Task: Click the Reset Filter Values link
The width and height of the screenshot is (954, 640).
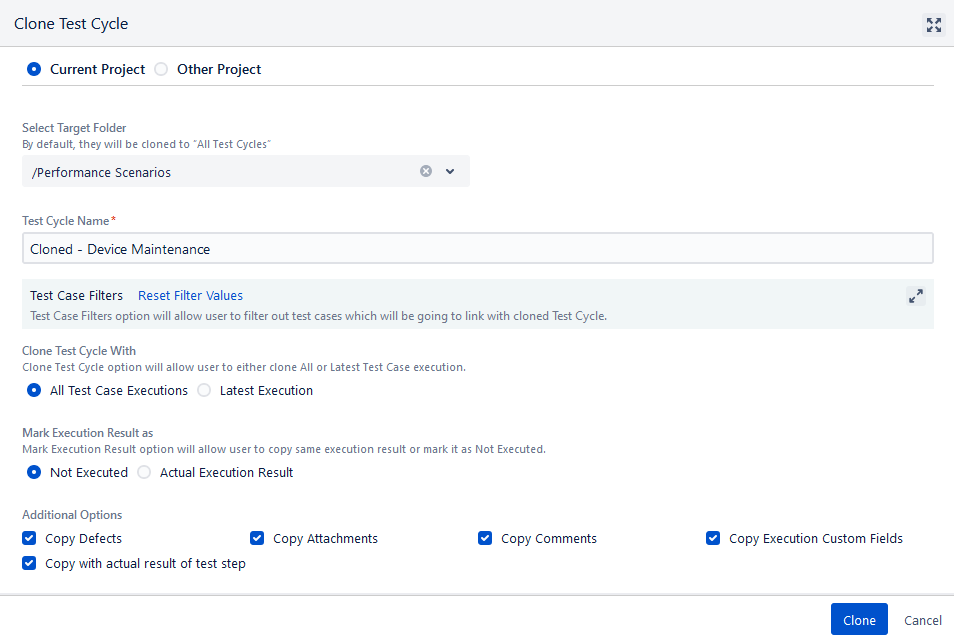Action: tap(190, 295)
